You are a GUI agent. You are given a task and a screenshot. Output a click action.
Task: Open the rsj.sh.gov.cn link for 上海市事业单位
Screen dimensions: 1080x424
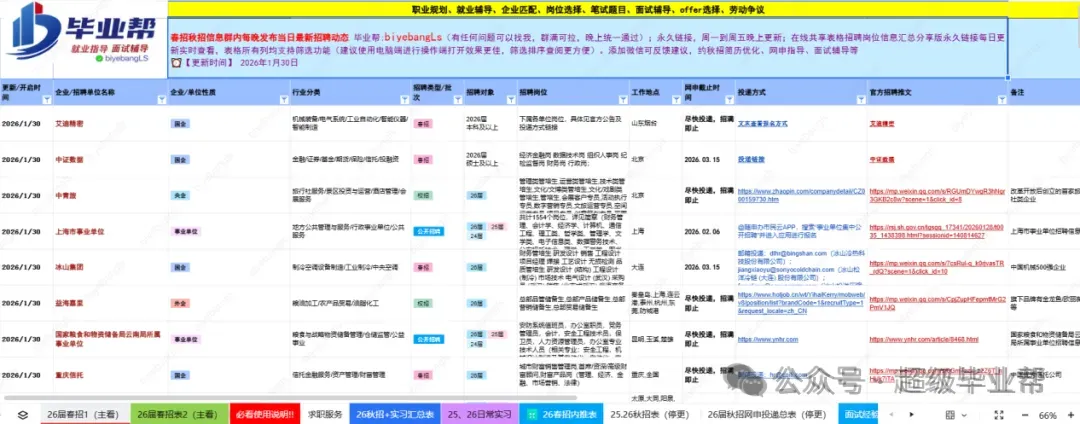tap(937, 231)
